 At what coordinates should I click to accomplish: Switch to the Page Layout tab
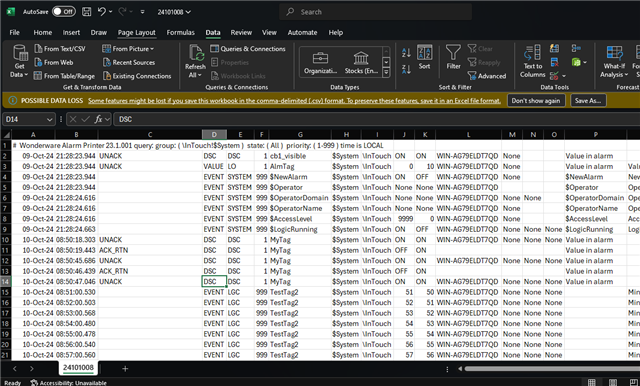(x=137, y=32)
